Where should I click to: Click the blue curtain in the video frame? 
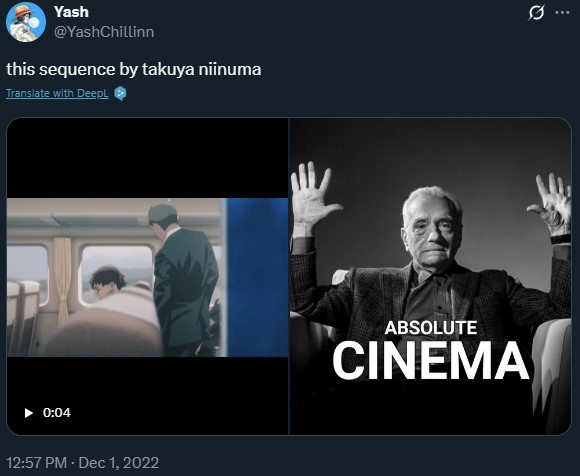(x=257, y=277)
